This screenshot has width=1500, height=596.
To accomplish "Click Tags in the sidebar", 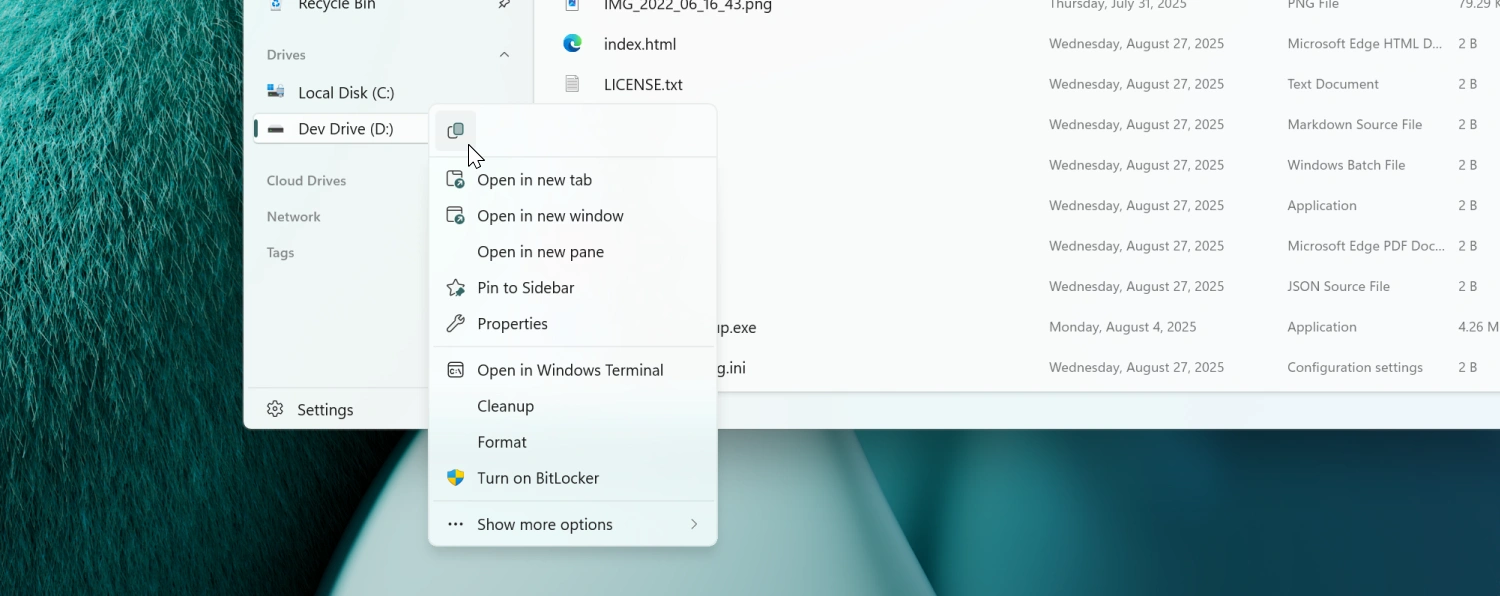I will pos(280,253).
